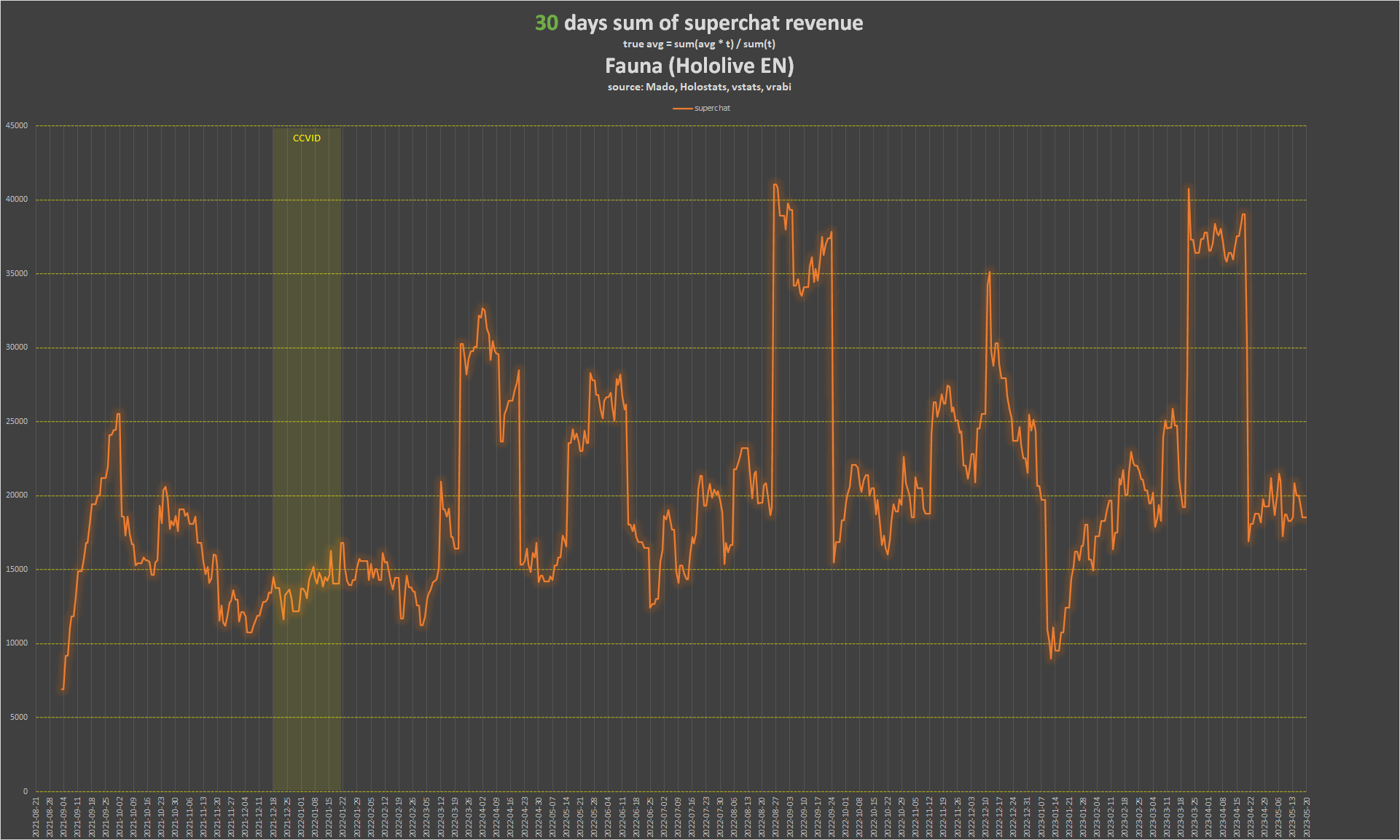This screenshot has width=1400, height=840.
Task: Click the 2021-08-21 first date label
Action: 36,817
